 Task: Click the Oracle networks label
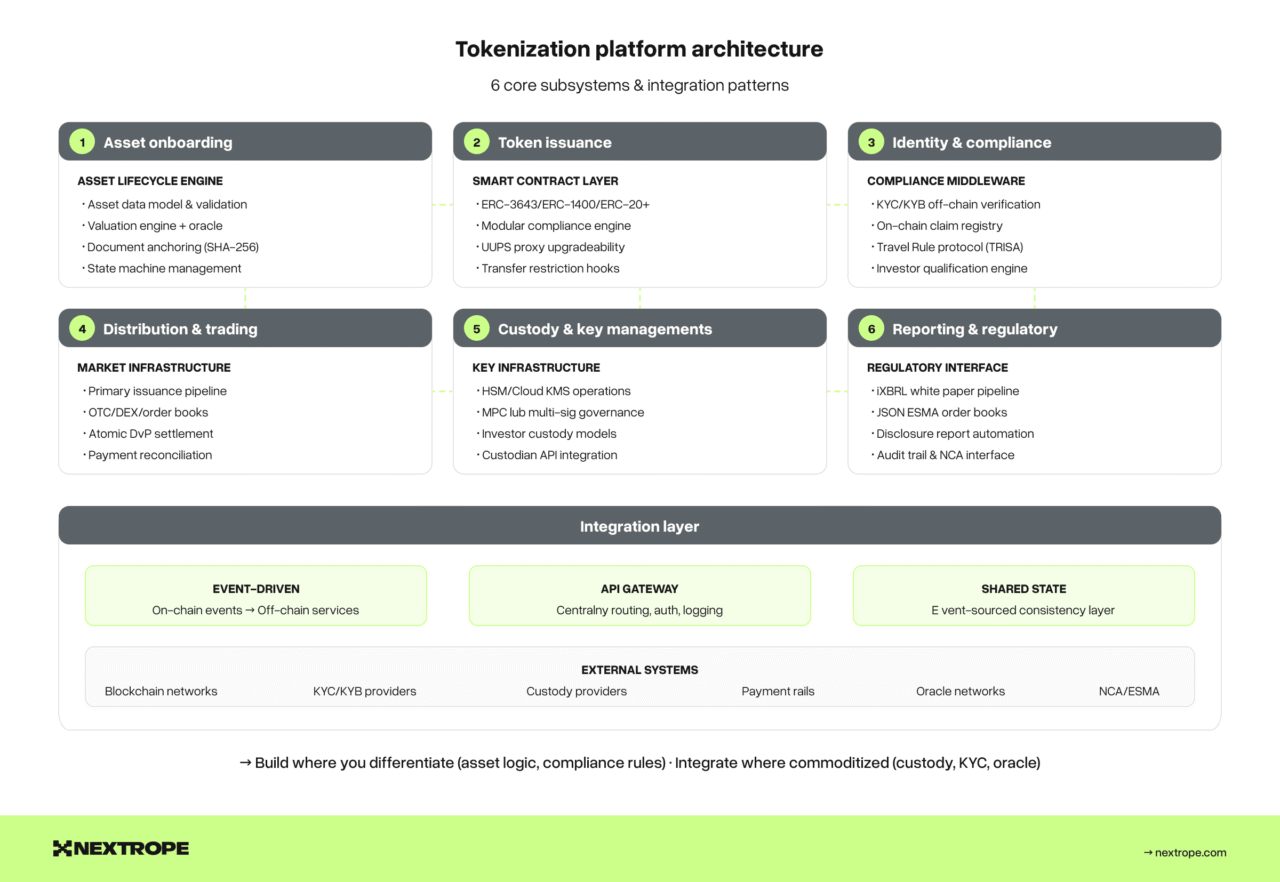(x=960, y=691)
